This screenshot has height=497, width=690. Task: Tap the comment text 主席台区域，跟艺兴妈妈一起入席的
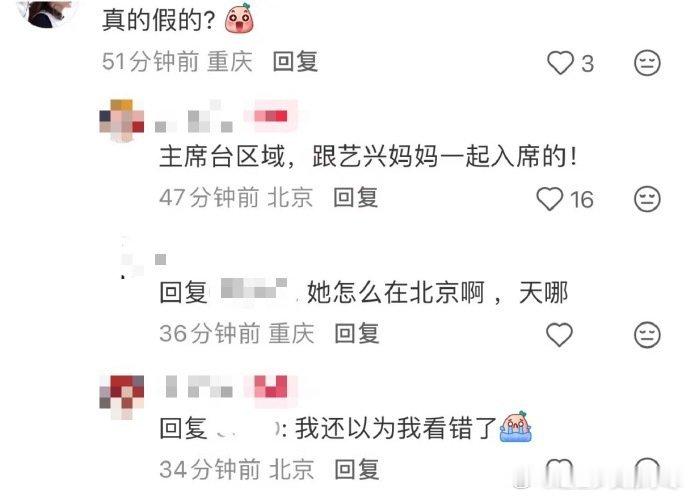(x=367, y=157)
